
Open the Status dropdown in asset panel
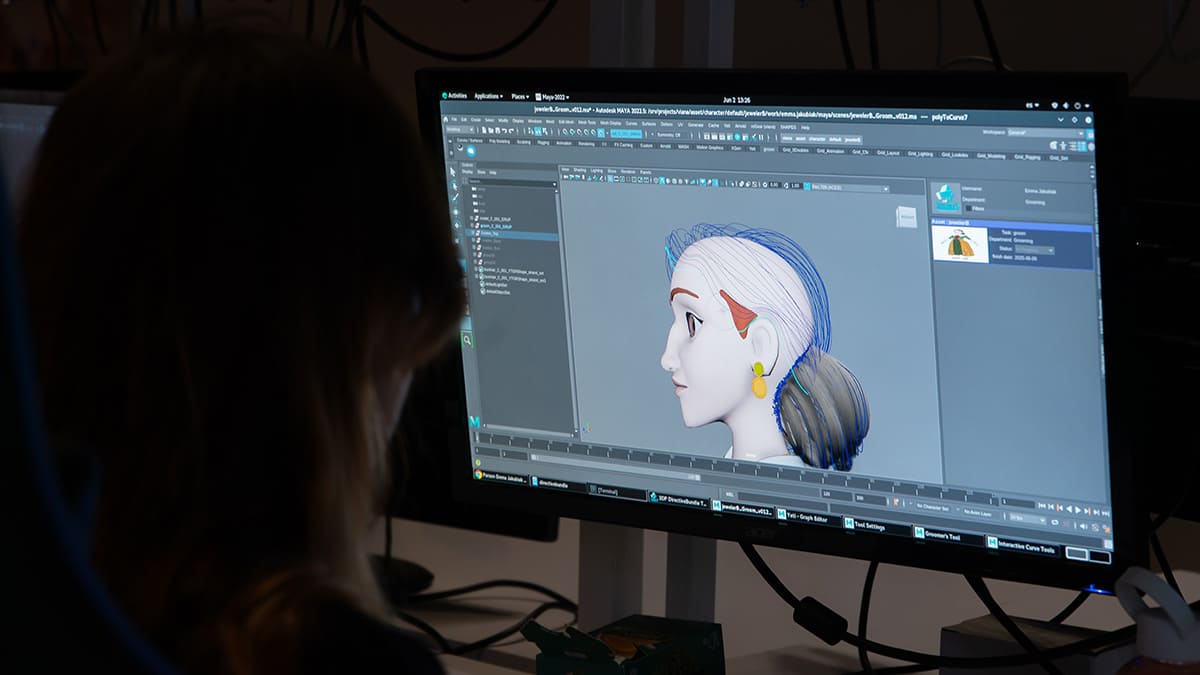point(1035,249)
